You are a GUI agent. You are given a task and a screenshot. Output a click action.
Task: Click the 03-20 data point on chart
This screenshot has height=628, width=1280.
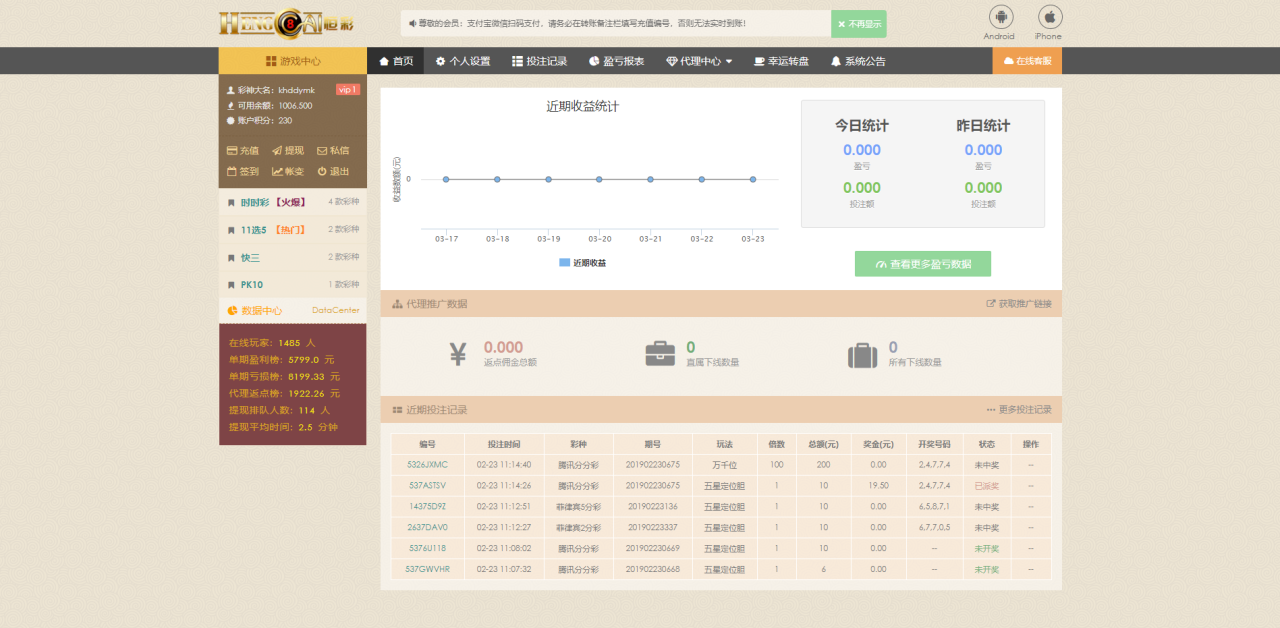pos(599,179)
